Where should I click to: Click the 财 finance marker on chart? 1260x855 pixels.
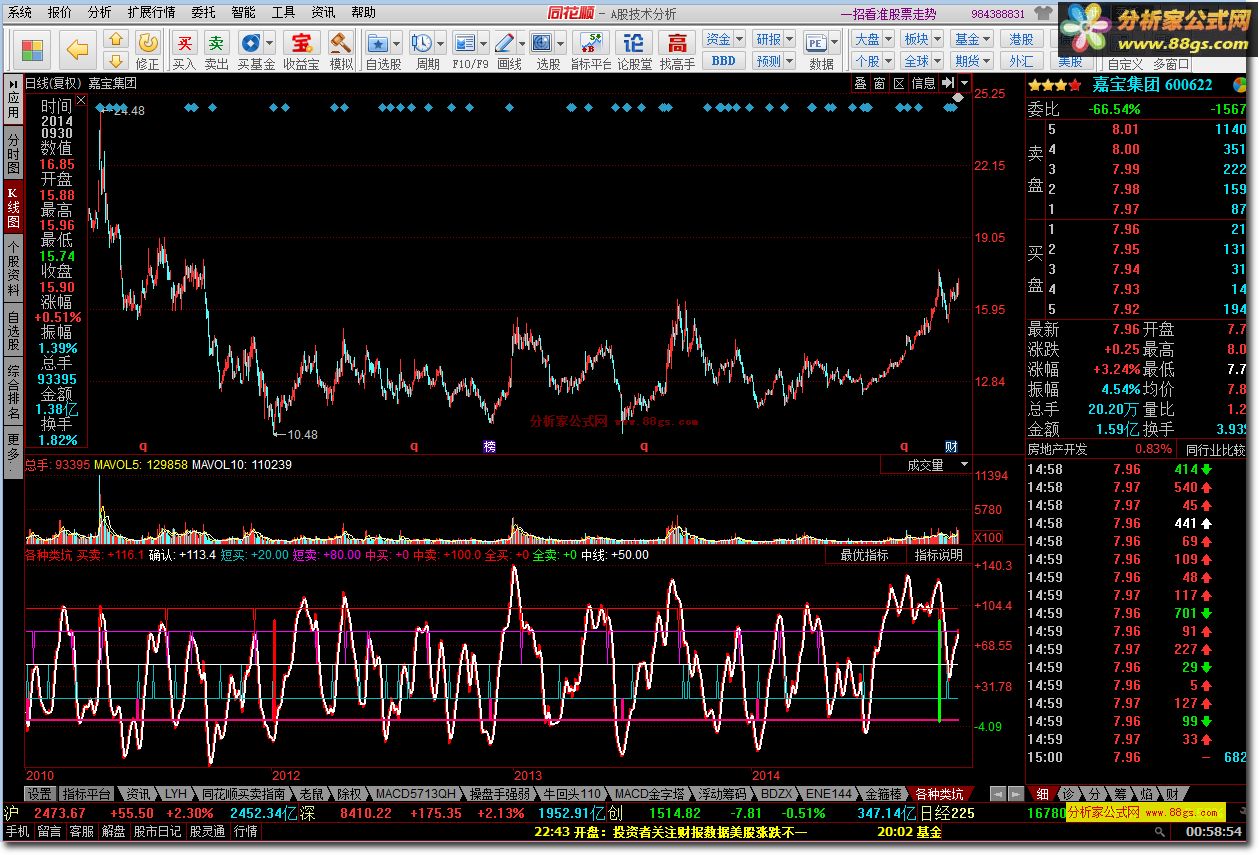[x=951, y=446]
